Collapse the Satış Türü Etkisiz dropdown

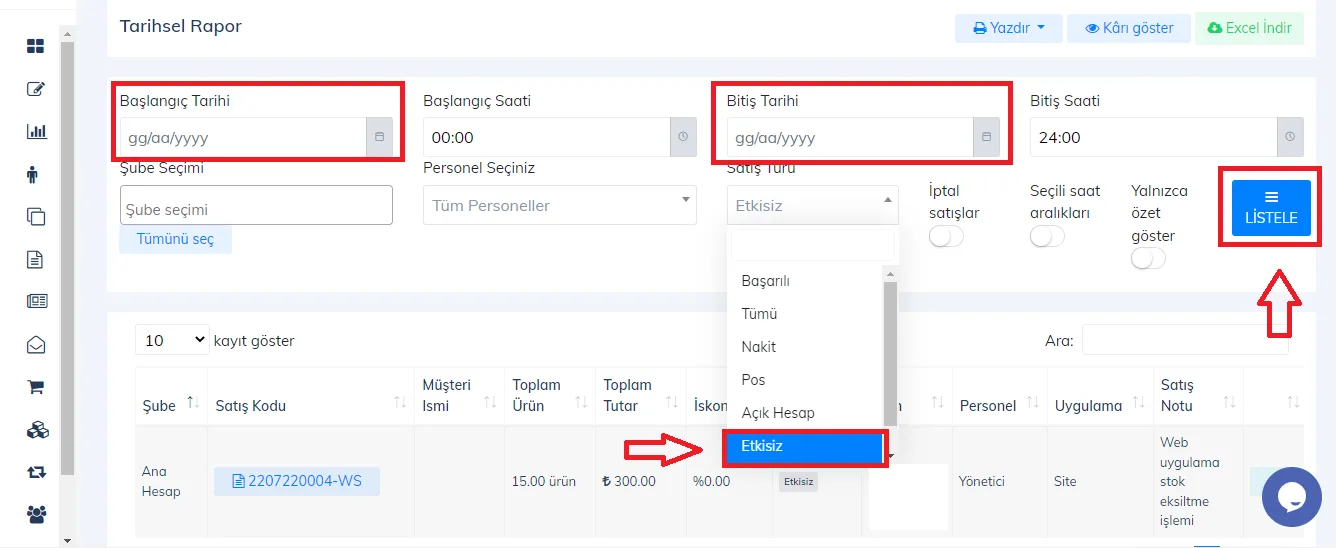click(x=813, y=205)
